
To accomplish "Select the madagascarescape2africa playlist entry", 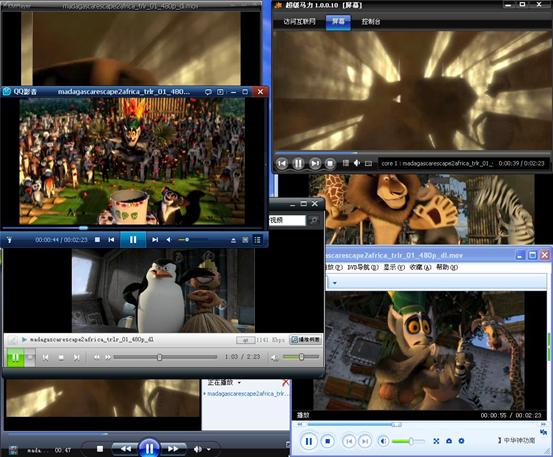I will pyautogui.click(x=247, y=394).
